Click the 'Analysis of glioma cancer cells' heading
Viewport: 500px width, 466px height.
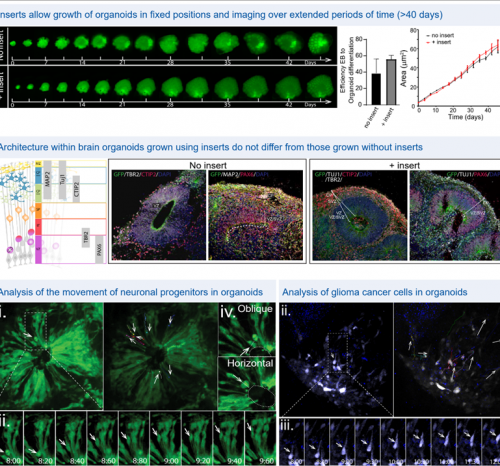375,292
